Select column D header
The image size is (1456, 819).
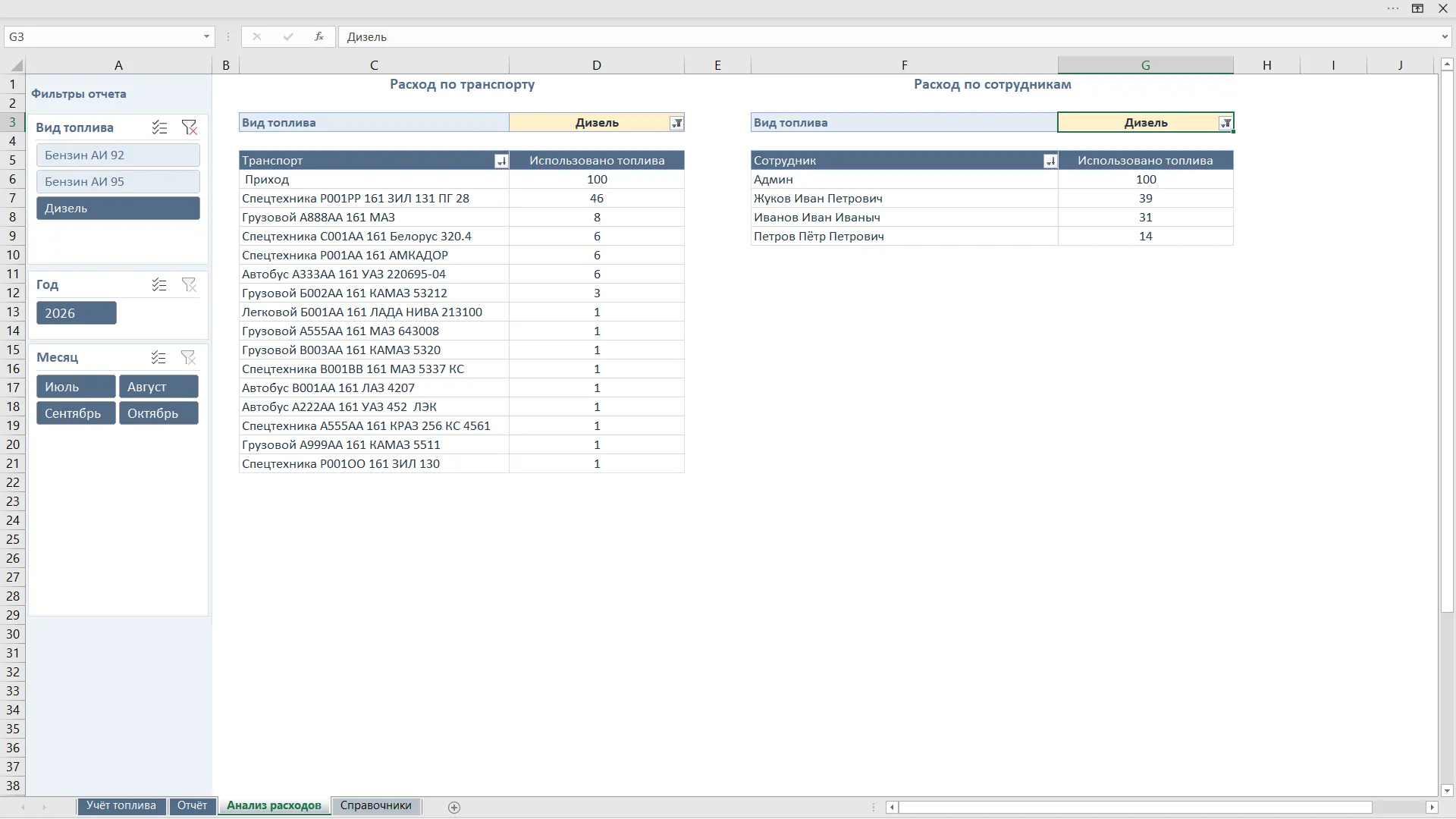597,65
